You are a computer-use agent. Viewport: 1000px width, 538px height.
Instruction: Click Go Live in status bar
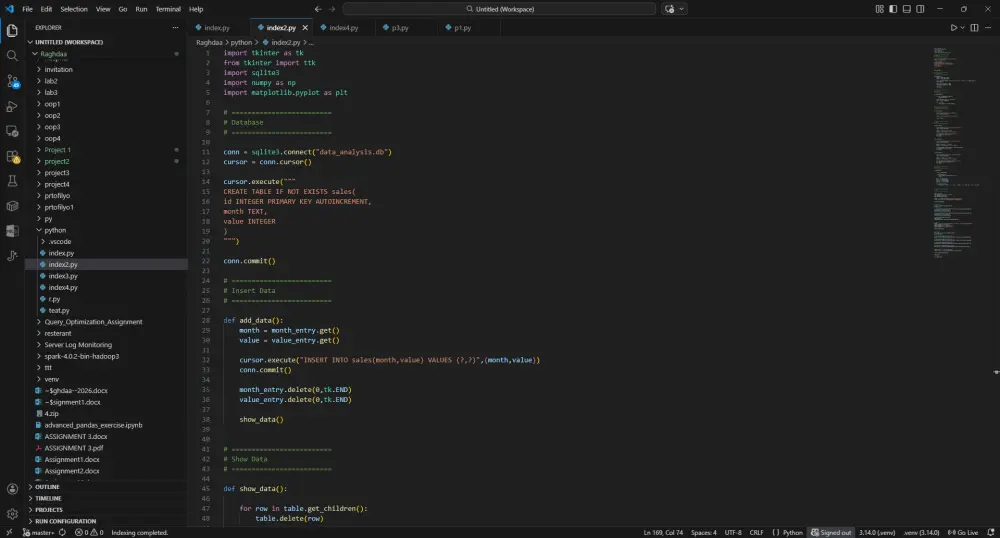964,533
